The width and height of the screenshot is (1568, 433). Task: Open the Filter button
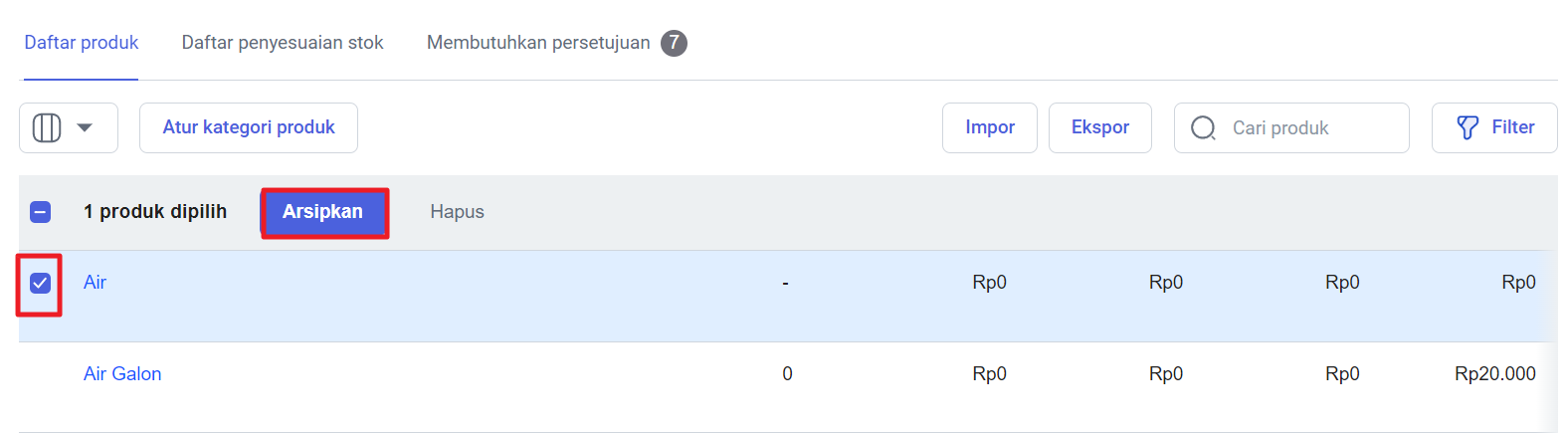click(1494, 127)
